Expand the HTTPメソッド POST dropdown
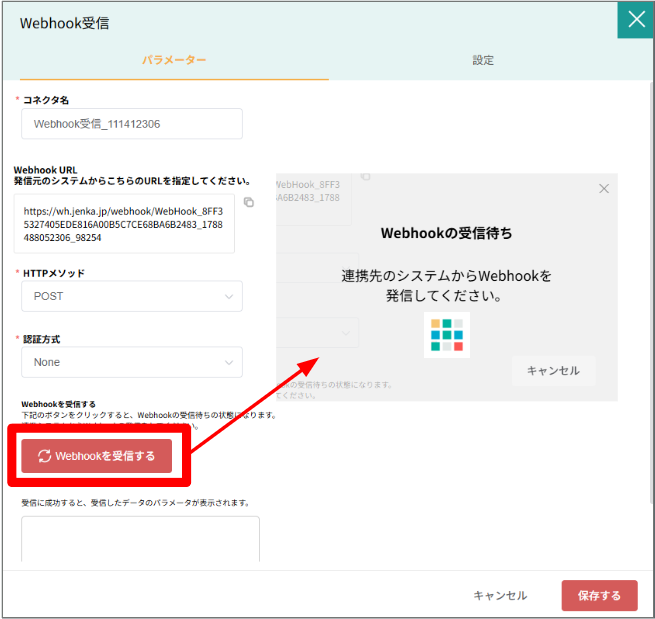 [x=132, y=296]
